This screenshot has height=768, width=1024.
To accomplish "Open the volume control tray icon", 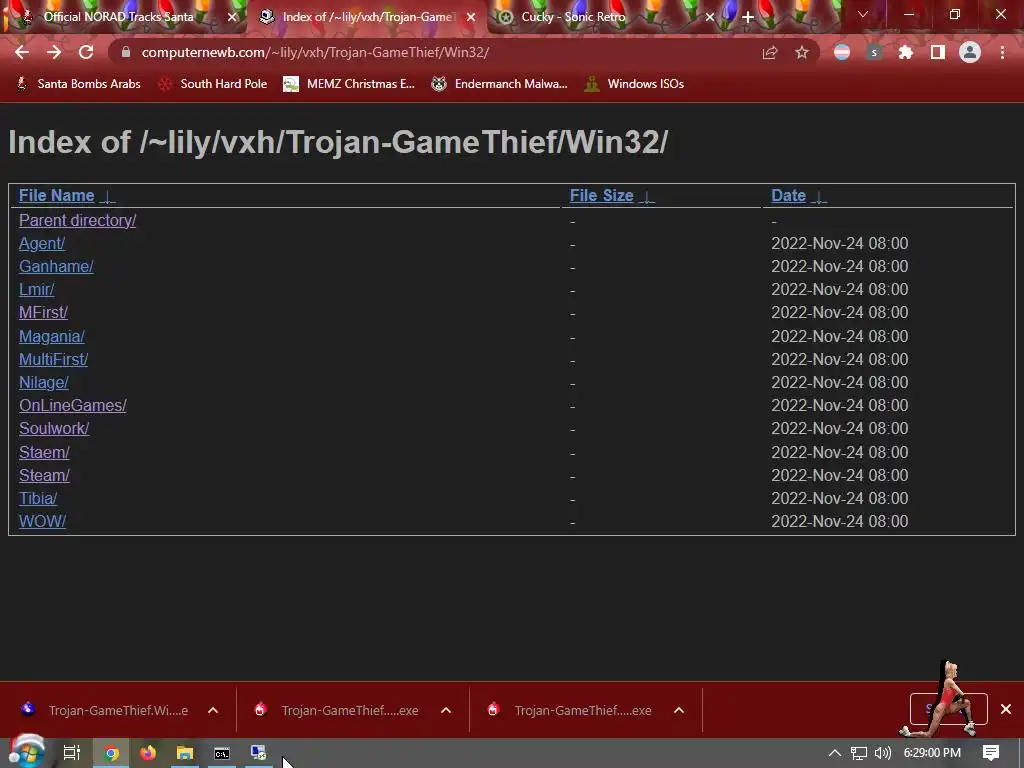I will click(883, 753).
